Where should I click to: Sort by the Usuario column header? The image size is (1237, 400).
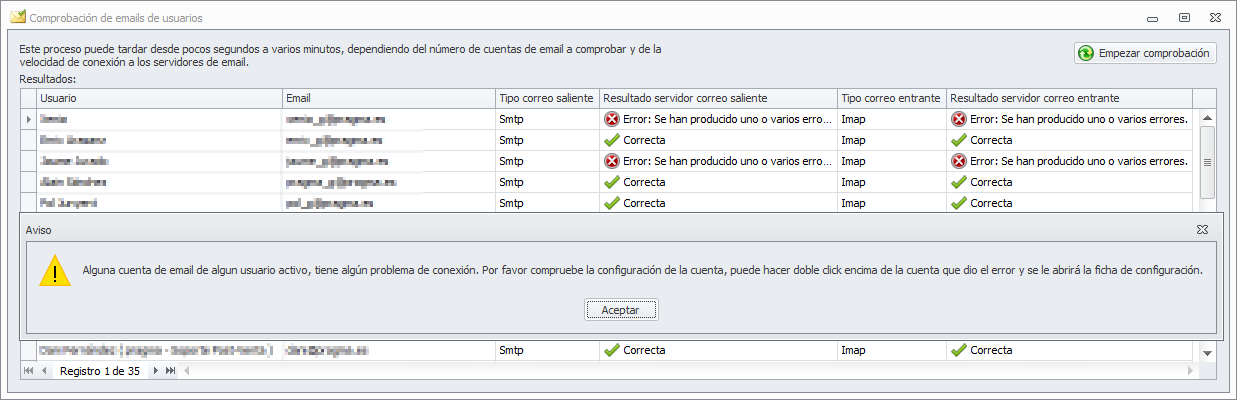click(x=159, y=98)
